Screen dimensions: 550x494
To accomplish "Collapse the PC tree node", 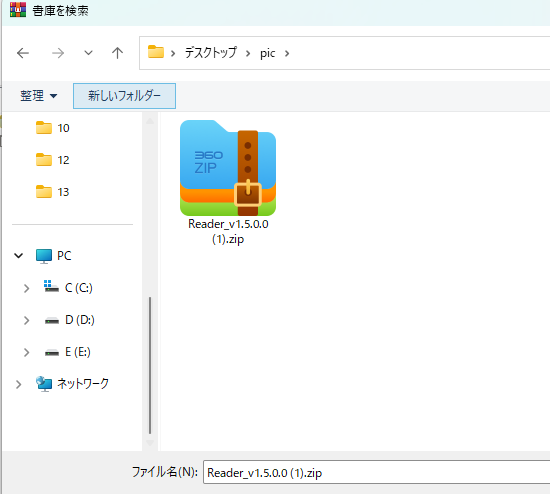I will [x=19, y=256].
